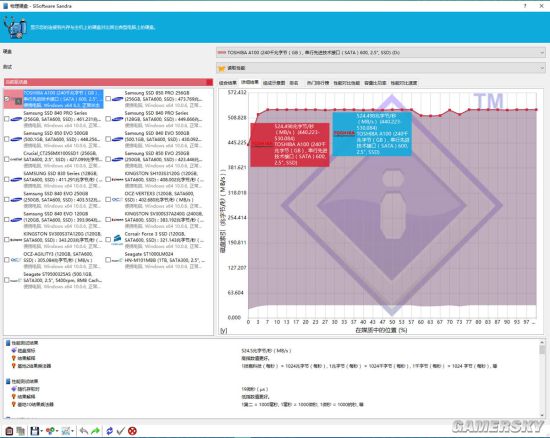550x438 pixels.
Task: Switch to the 综合结果 tab
Action: click(228, 83)
